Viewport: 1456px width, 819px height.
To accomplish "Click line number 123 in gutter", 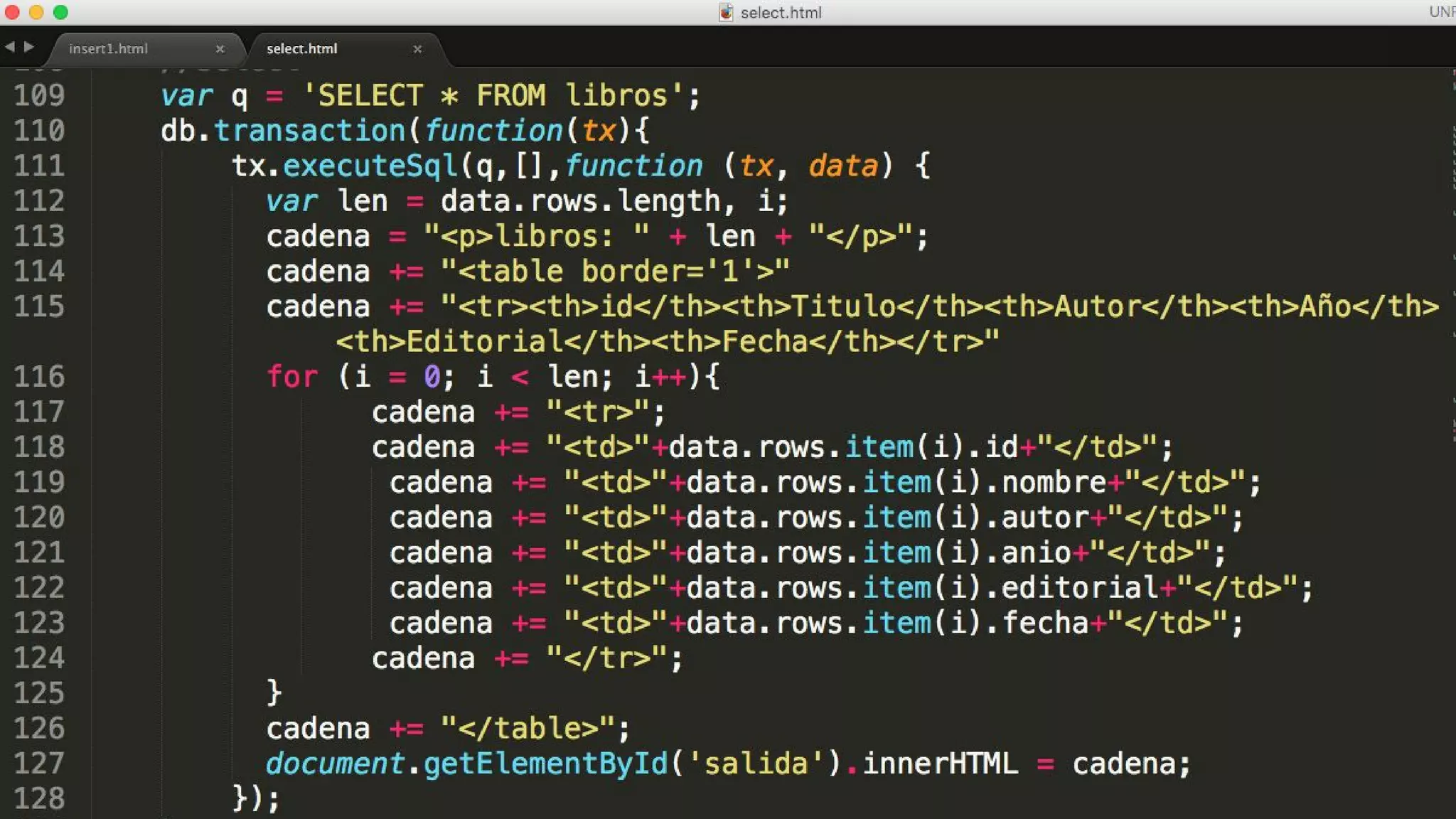I will 39,623.
